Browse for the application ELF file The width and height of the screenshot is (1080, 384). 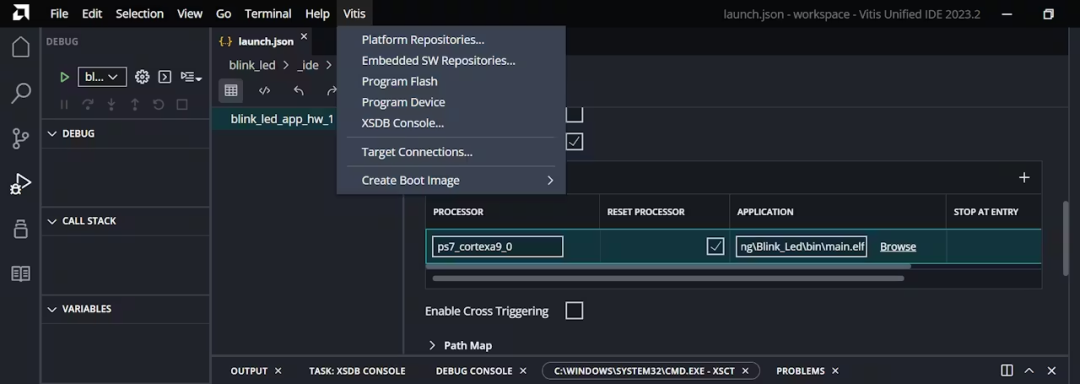point(898,246)
